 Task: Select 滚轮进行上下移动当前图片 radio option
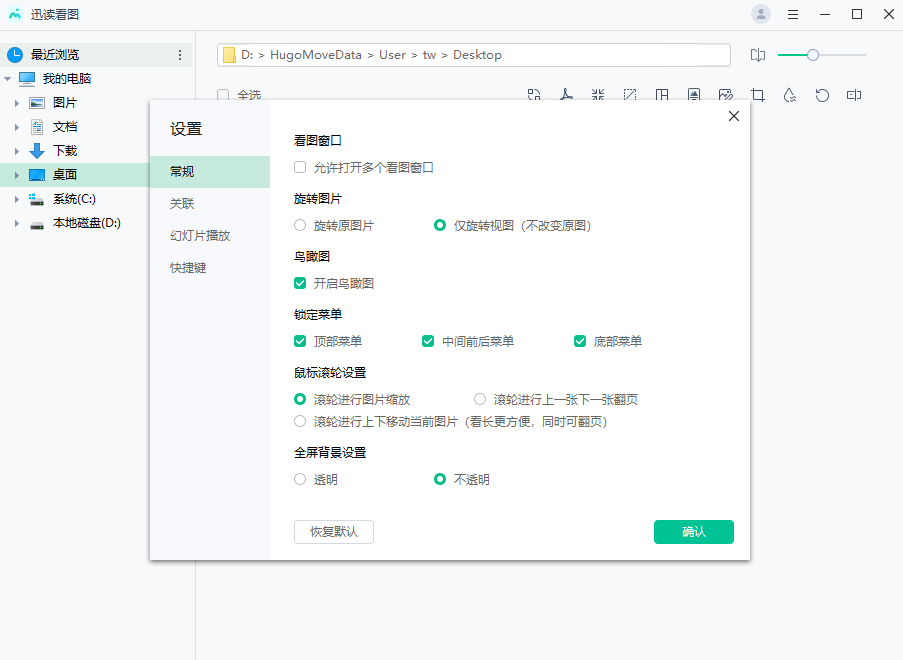pos(300,422)
